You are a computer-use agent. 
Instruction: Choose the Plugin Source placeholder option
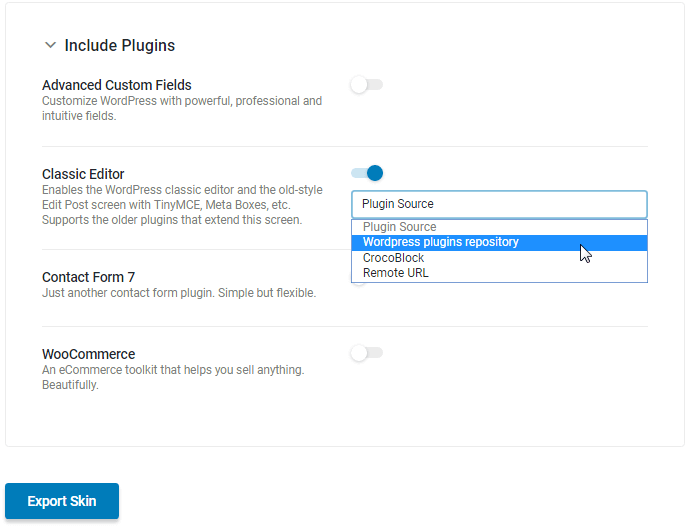click(499, 227)
